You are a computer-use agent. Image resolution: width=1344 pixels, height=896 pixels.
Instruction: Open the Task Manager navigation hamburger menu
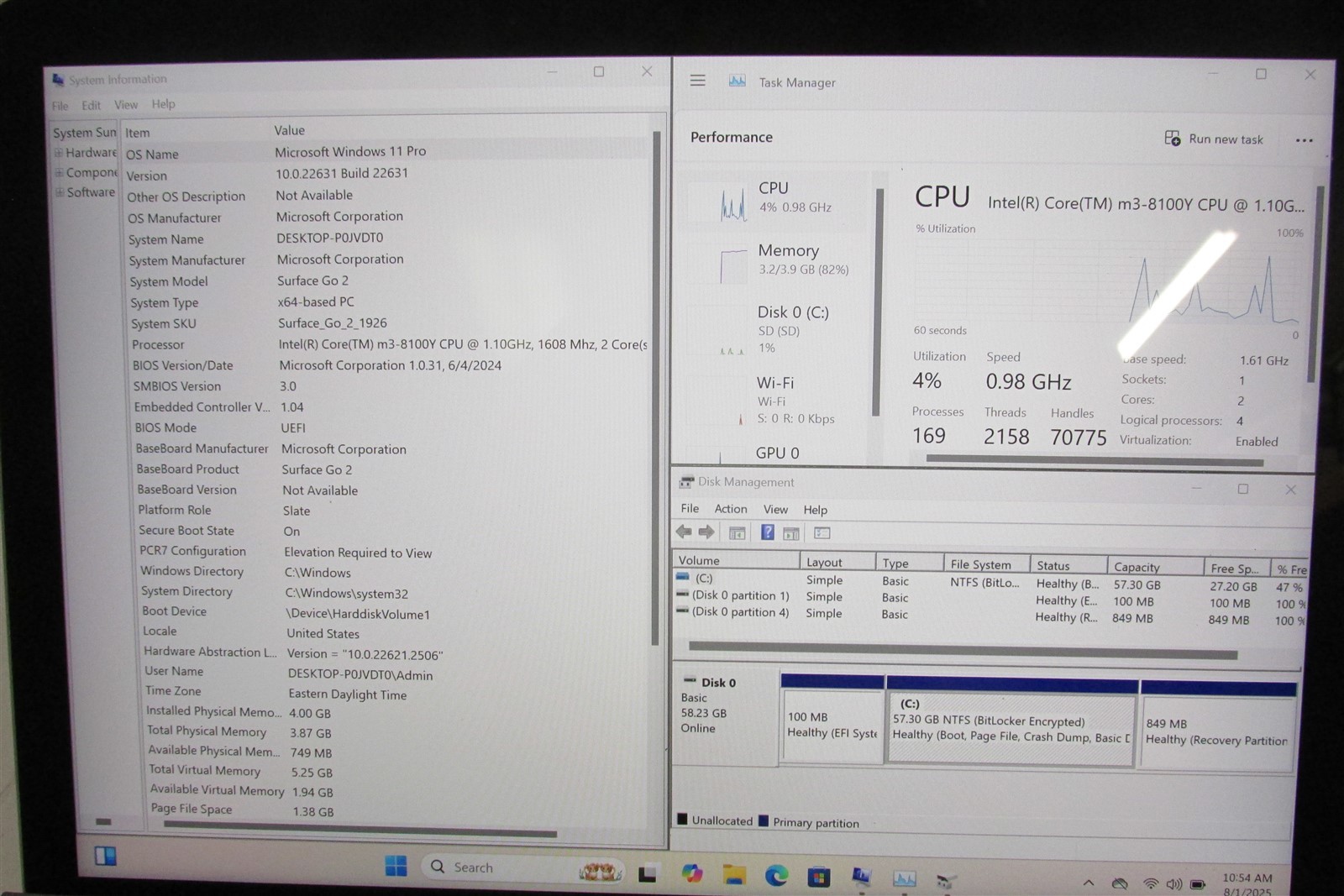pyautogui.click(x=697, y=81)
